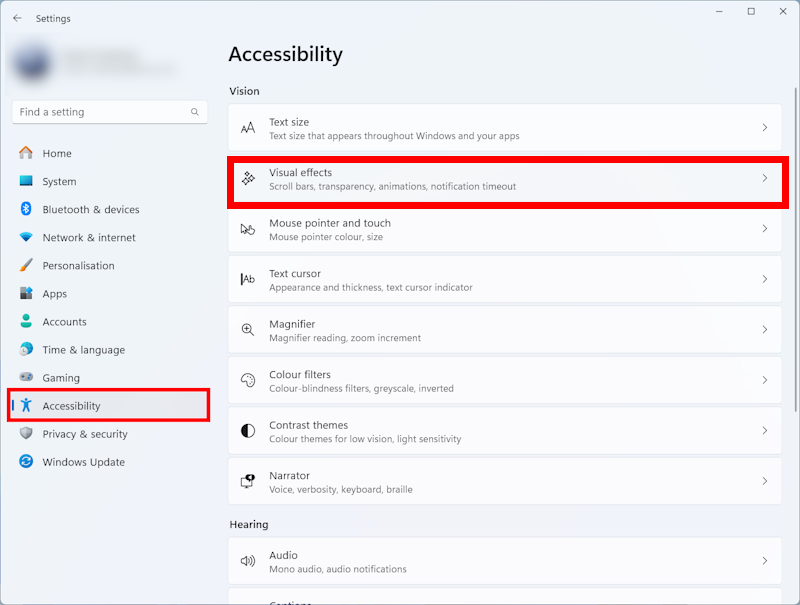
Task: Click the Network & internet Wi-Fi icon
Action: tap(26, 238)
